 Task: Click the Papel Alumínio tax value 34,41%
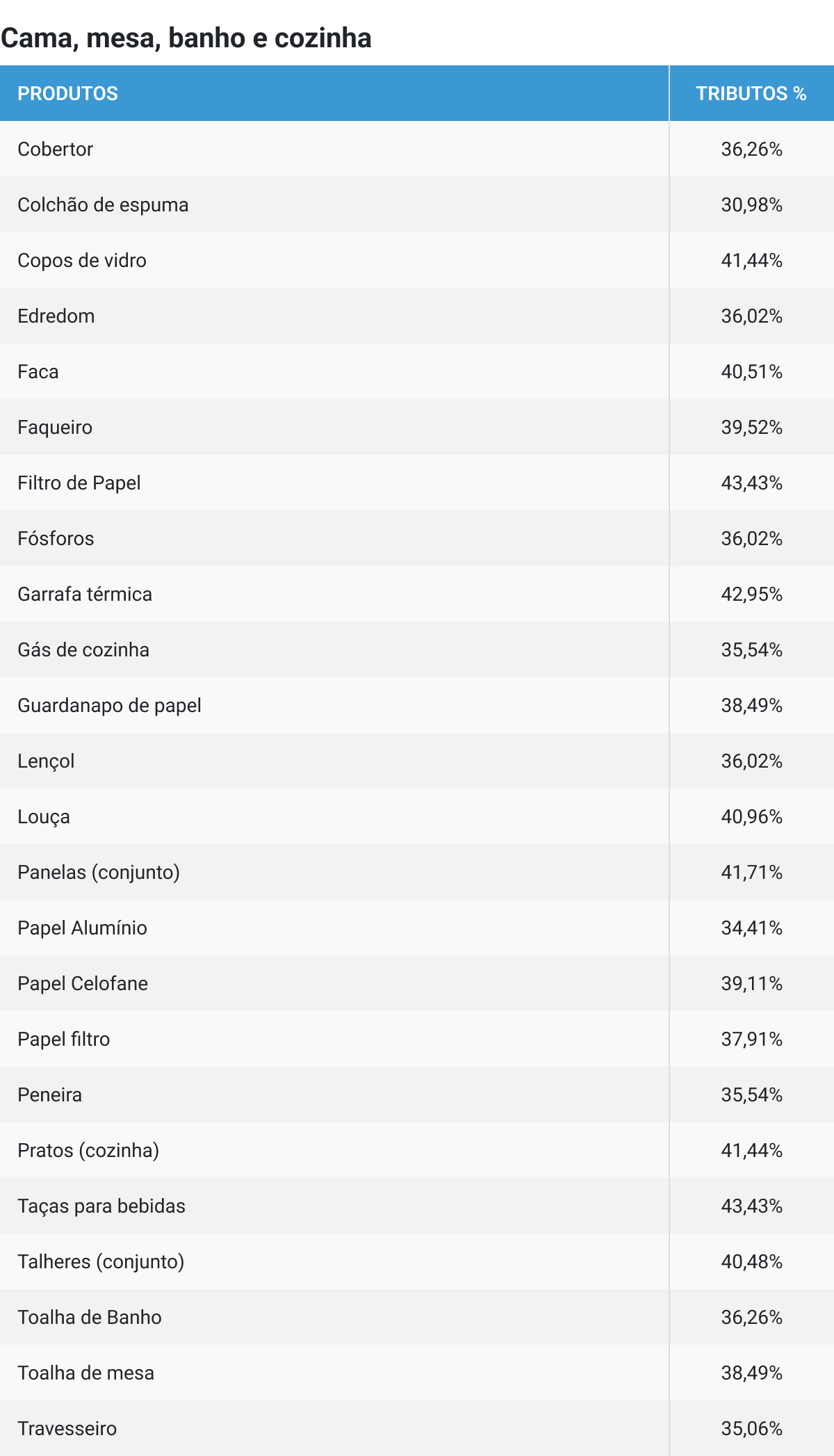(x=751, y=928)
